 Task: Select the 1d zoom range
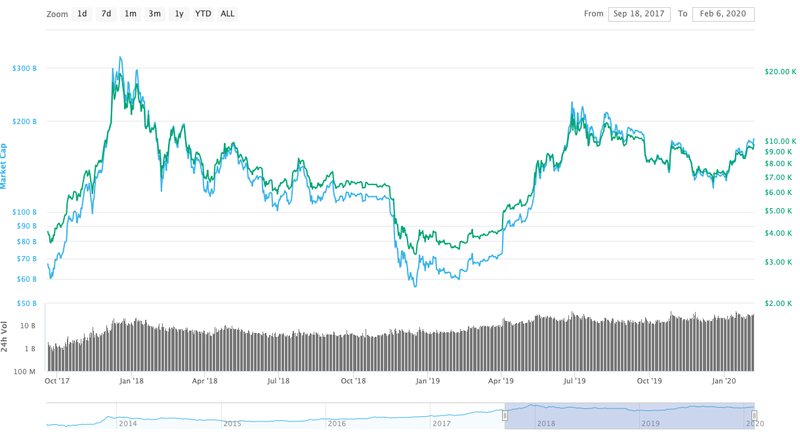point(82,14)
